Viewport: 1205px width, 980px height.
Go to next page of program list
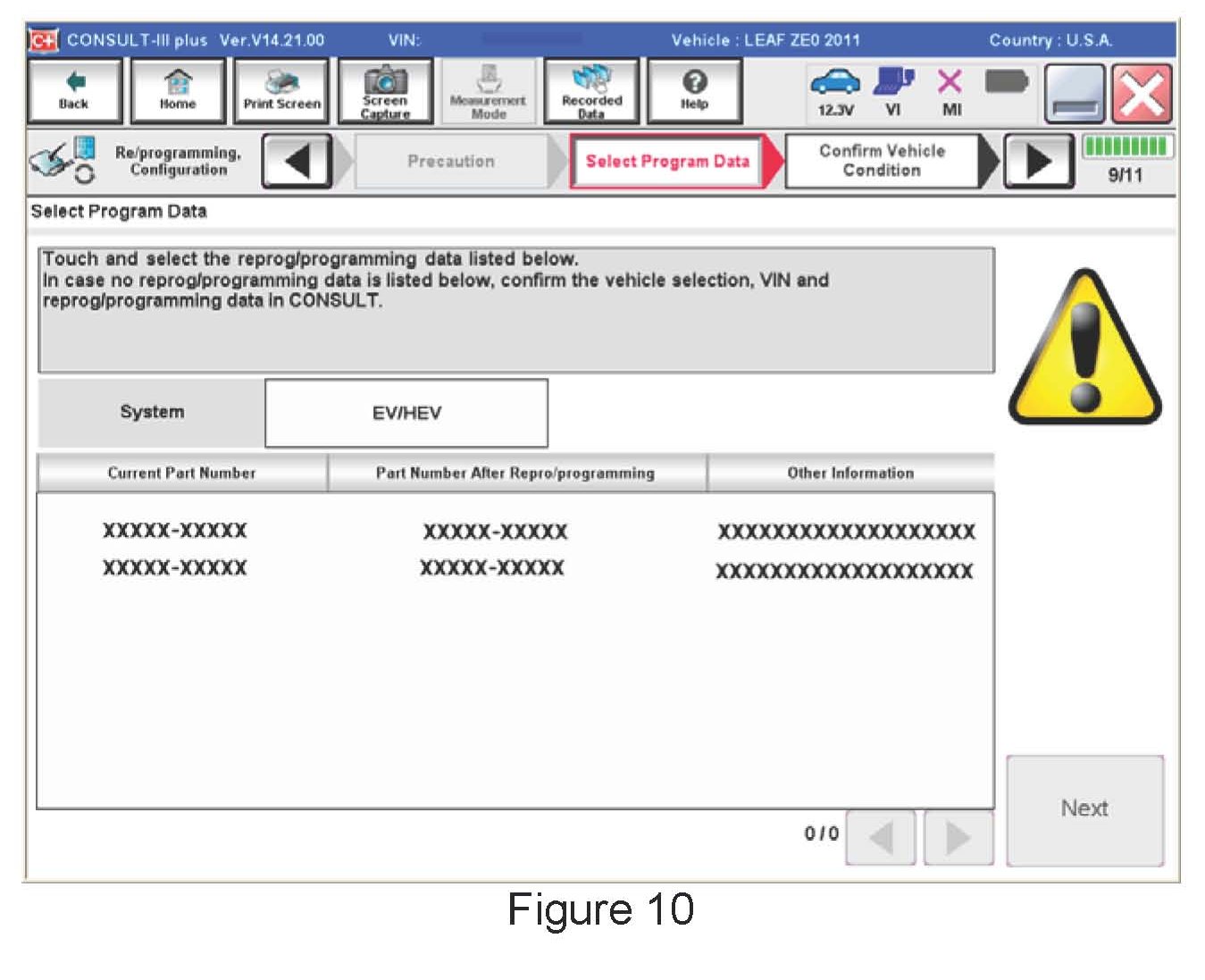958,838
